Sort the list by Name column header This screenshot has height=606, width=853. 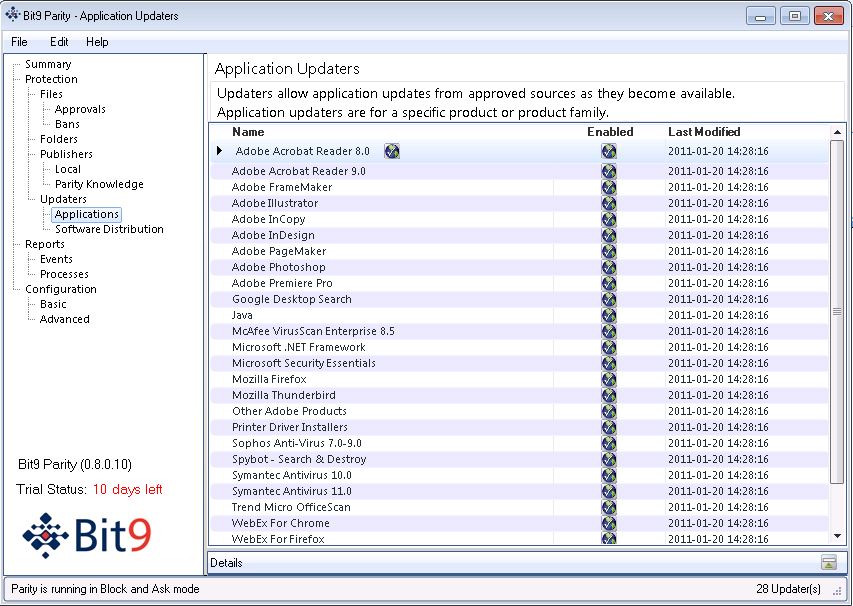coord(248,132)
